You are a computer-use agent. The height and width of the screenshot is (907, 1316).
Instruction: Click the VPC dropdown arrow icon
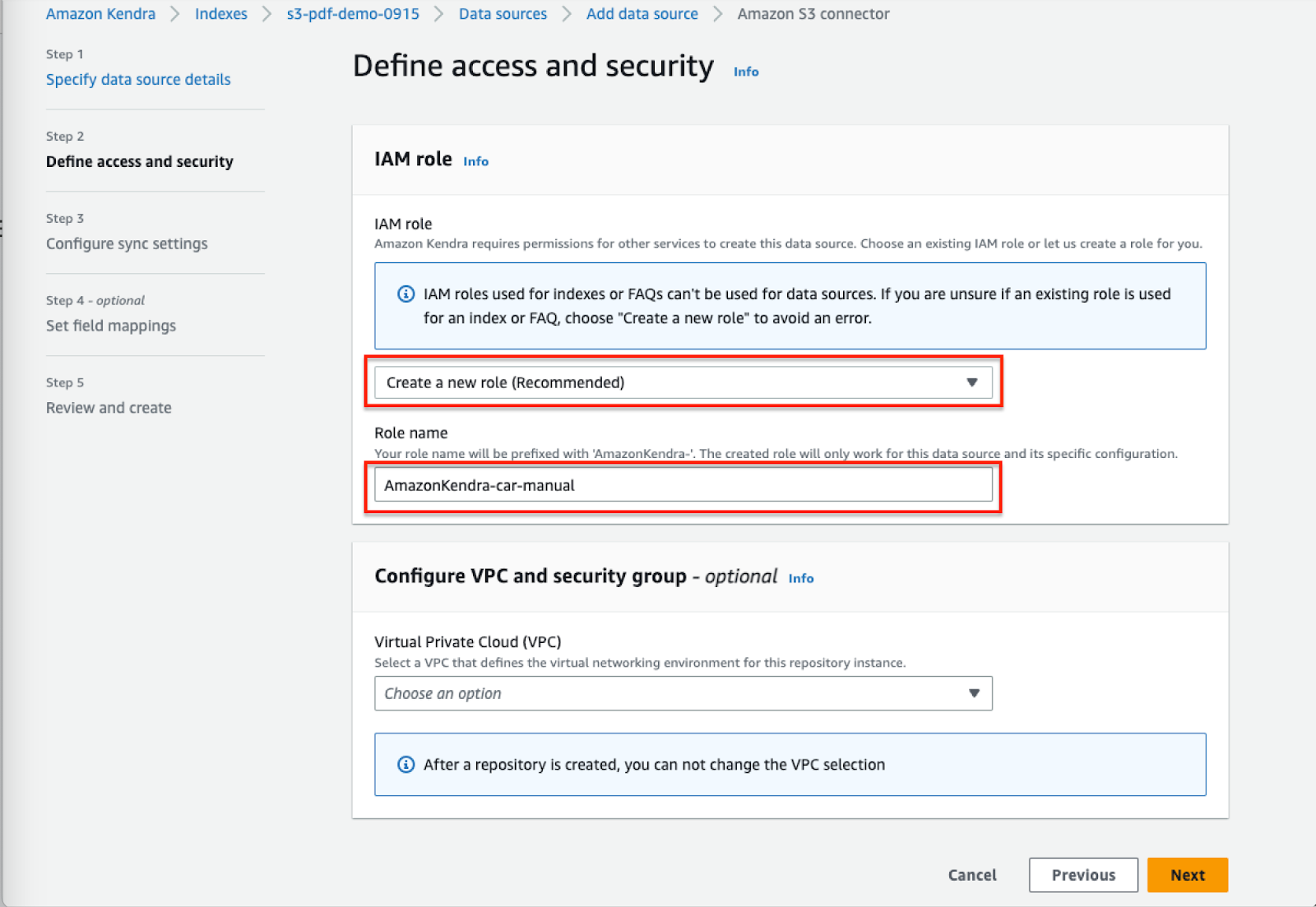tap(974, 693)
